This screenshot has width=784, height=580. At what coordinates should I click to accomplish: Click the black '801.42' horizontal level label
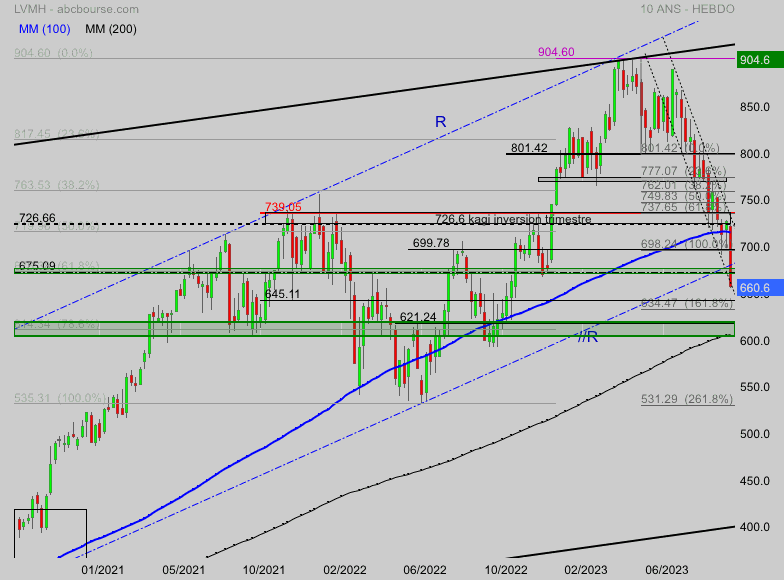click(x=529, y=148)
